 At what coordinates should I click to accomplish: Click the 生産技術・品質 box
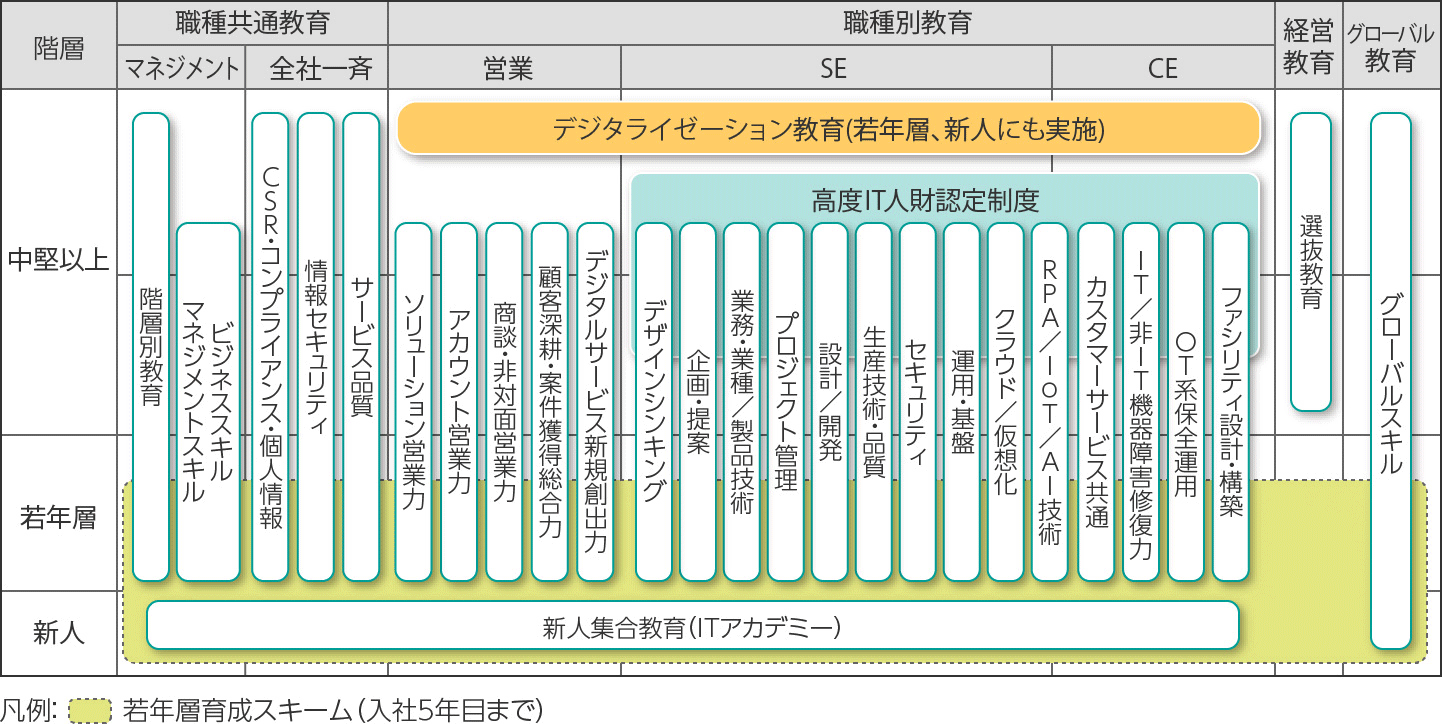(x=874, y=402)
